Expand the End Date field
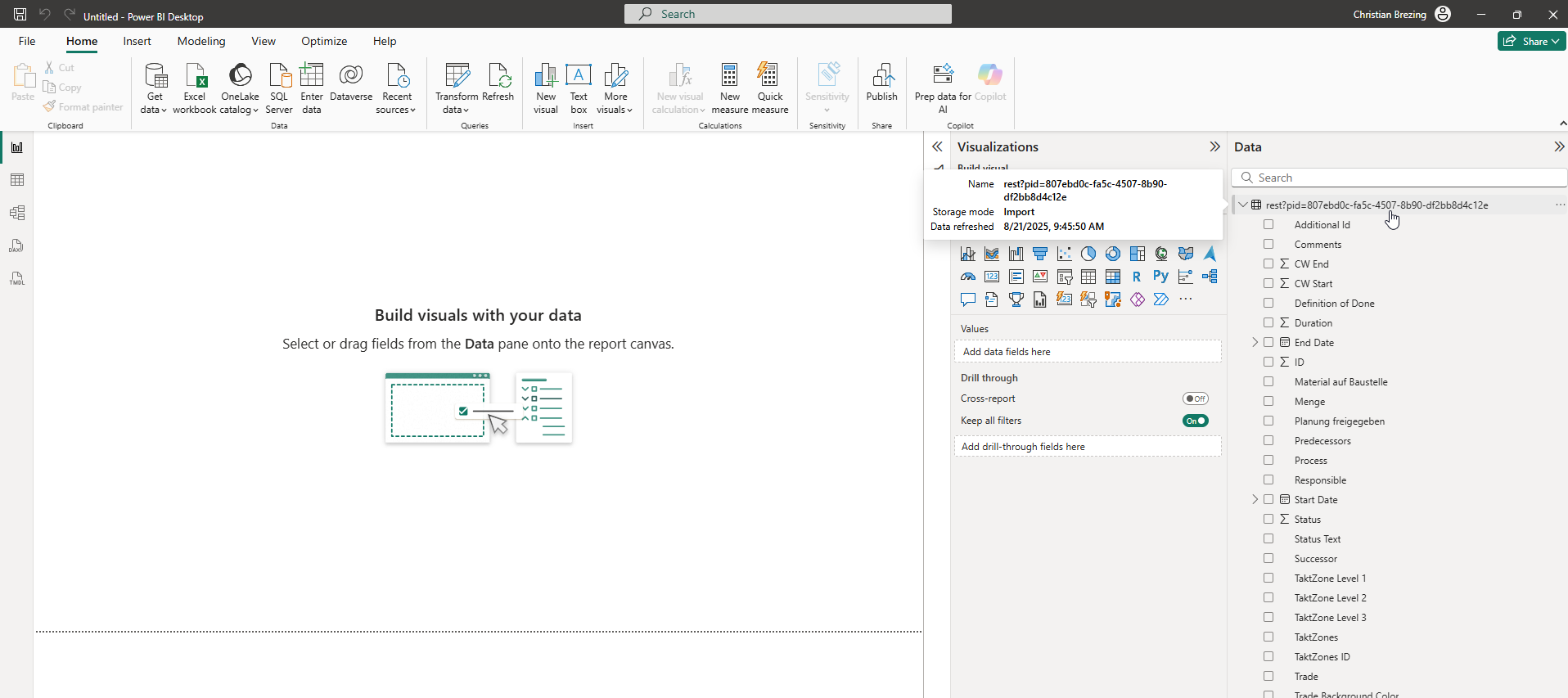 (x=1255, y=342)
